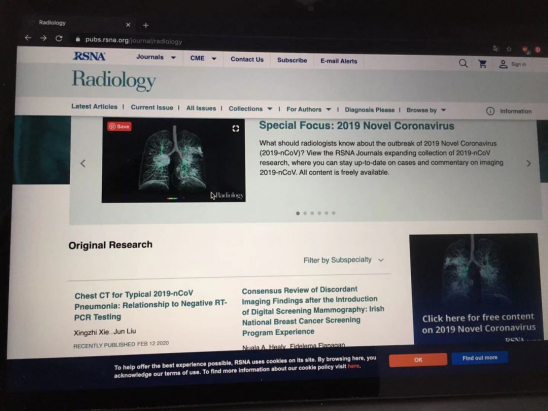Go to Latest Articles

click(94, 106)
